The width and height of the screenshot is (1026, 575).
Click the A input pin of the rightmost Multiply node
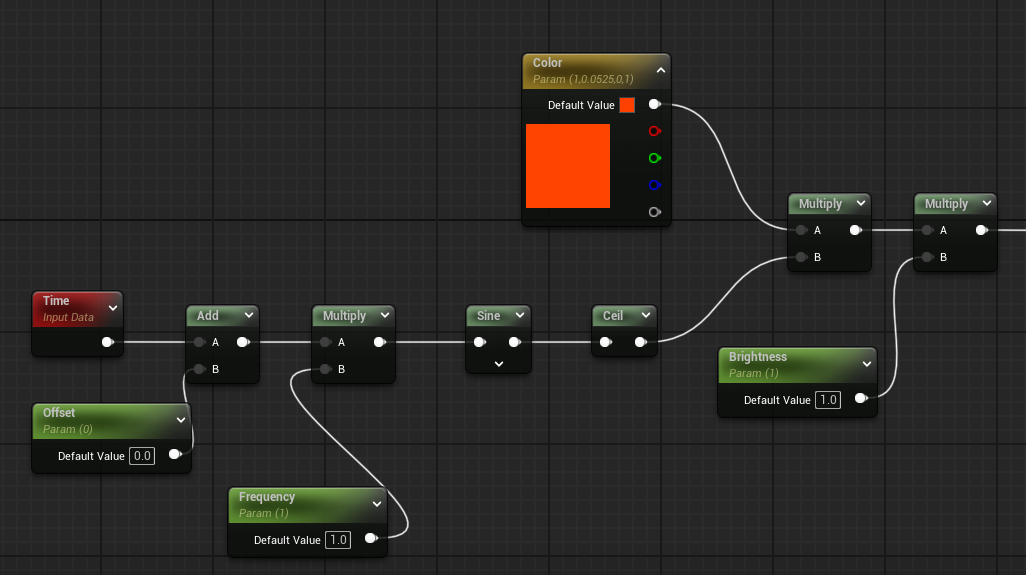pos(927,230)
